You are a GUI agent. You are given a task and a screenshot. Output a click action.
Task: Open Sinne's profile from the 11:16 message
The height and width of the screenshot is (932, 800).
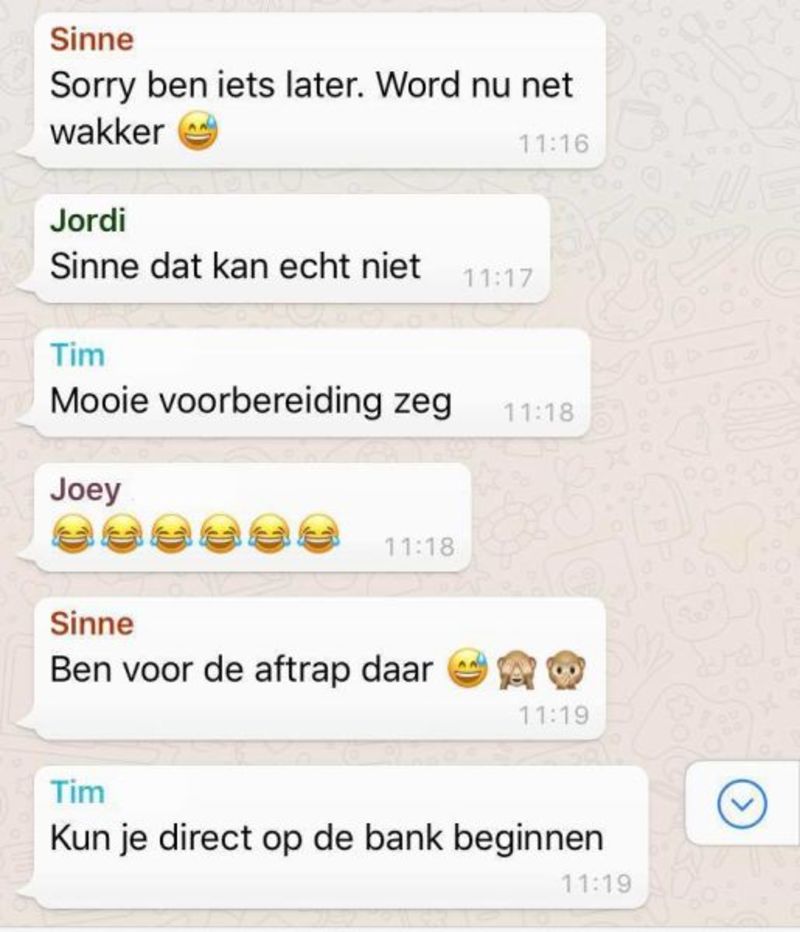coord(92,40)
